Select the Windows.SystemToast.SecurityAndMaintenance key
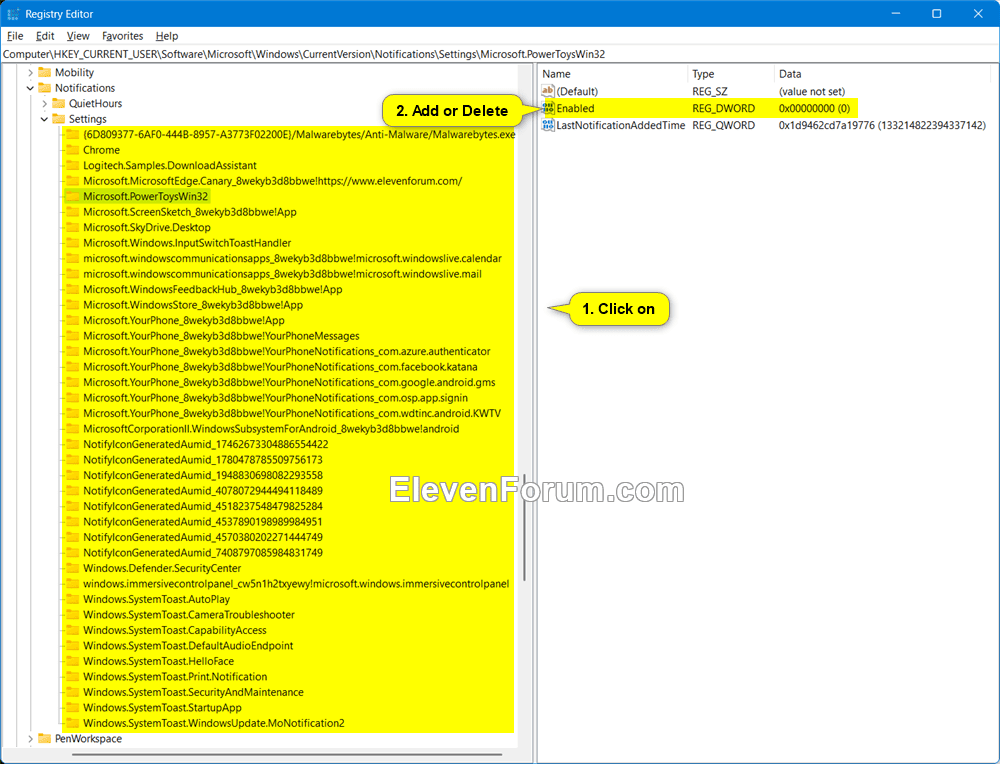 (x=193, y=692)
